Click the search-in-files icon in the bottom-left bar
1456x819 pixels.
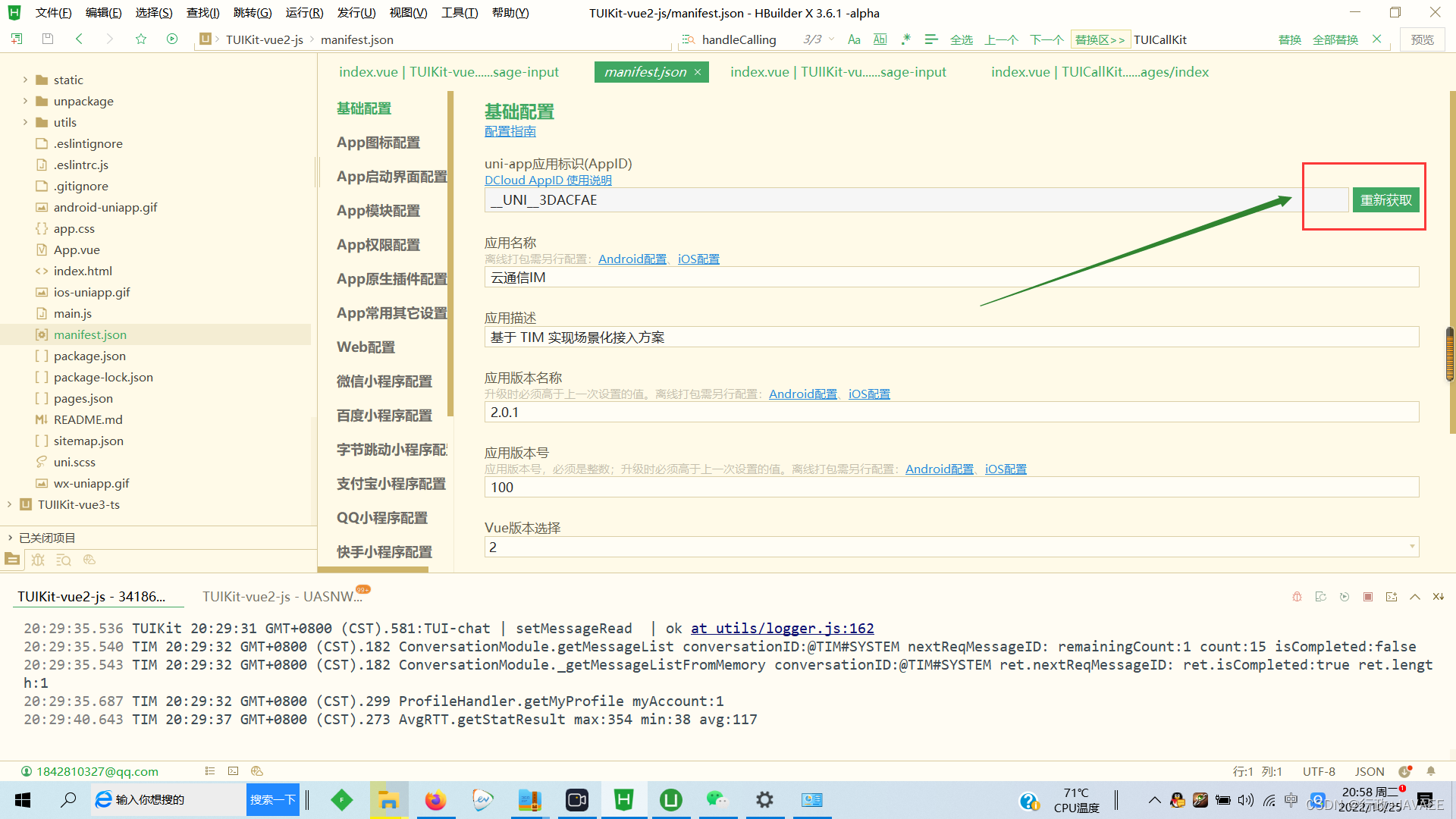point(64,560)
